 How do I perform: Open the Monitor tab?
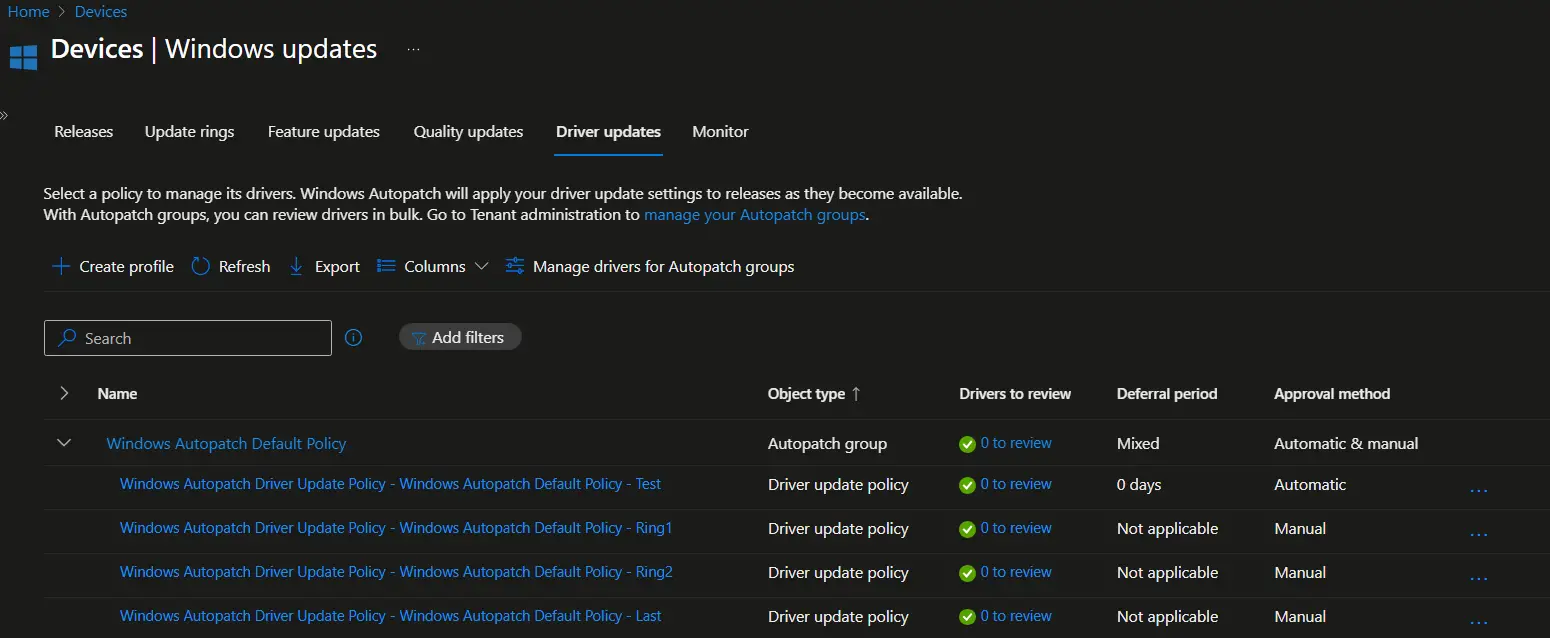[x=719, y=131]
